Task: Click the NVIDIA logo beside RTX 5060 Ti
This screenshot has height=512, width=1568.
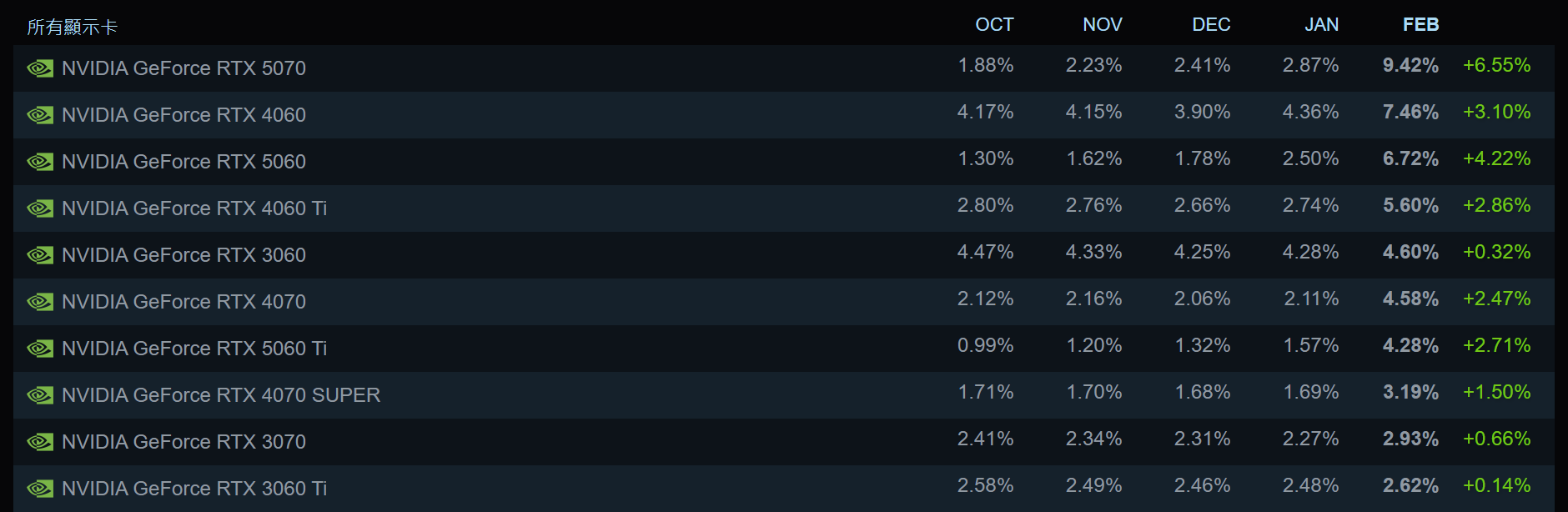Action: (40, 349)
